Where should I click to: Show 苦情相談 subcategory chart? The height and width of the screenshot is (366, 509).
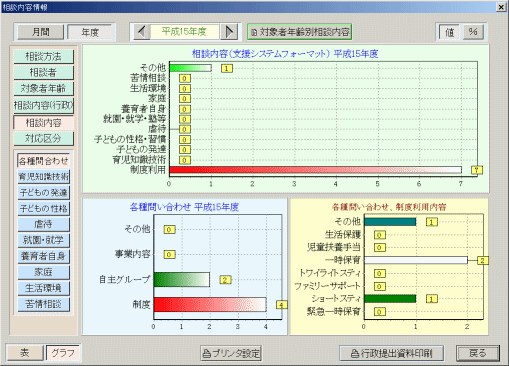(x=44, y=304)
